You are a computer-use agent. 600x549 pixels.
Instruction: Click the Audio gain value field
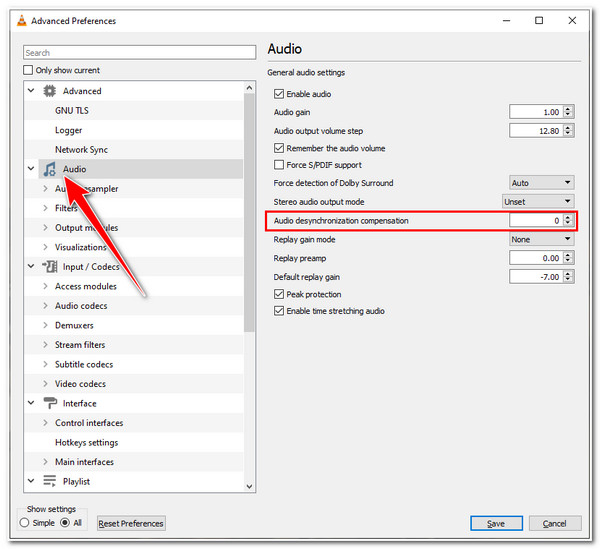(x=536, y=112)
